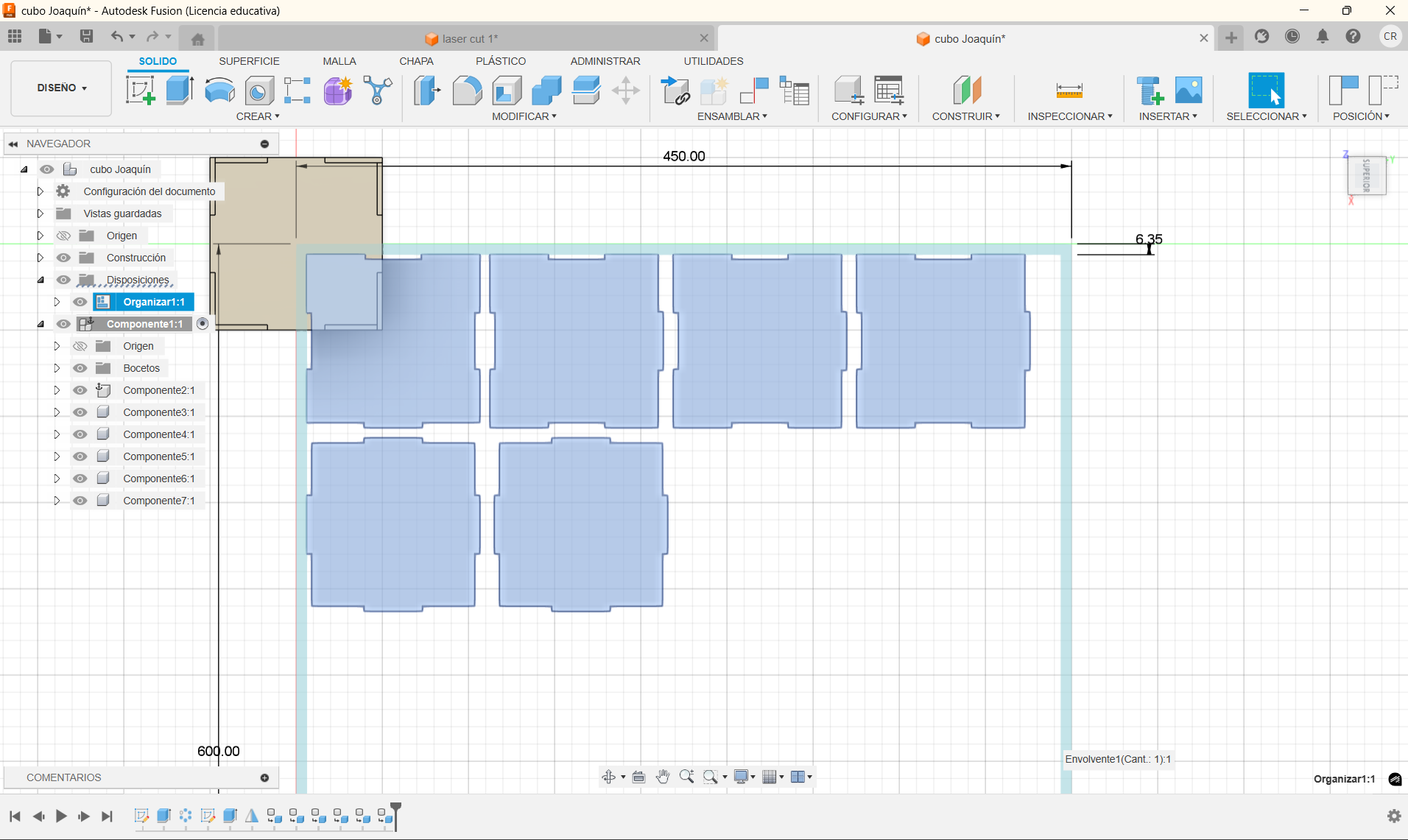Click the Save icon in title toolbar

click(86, 36)
